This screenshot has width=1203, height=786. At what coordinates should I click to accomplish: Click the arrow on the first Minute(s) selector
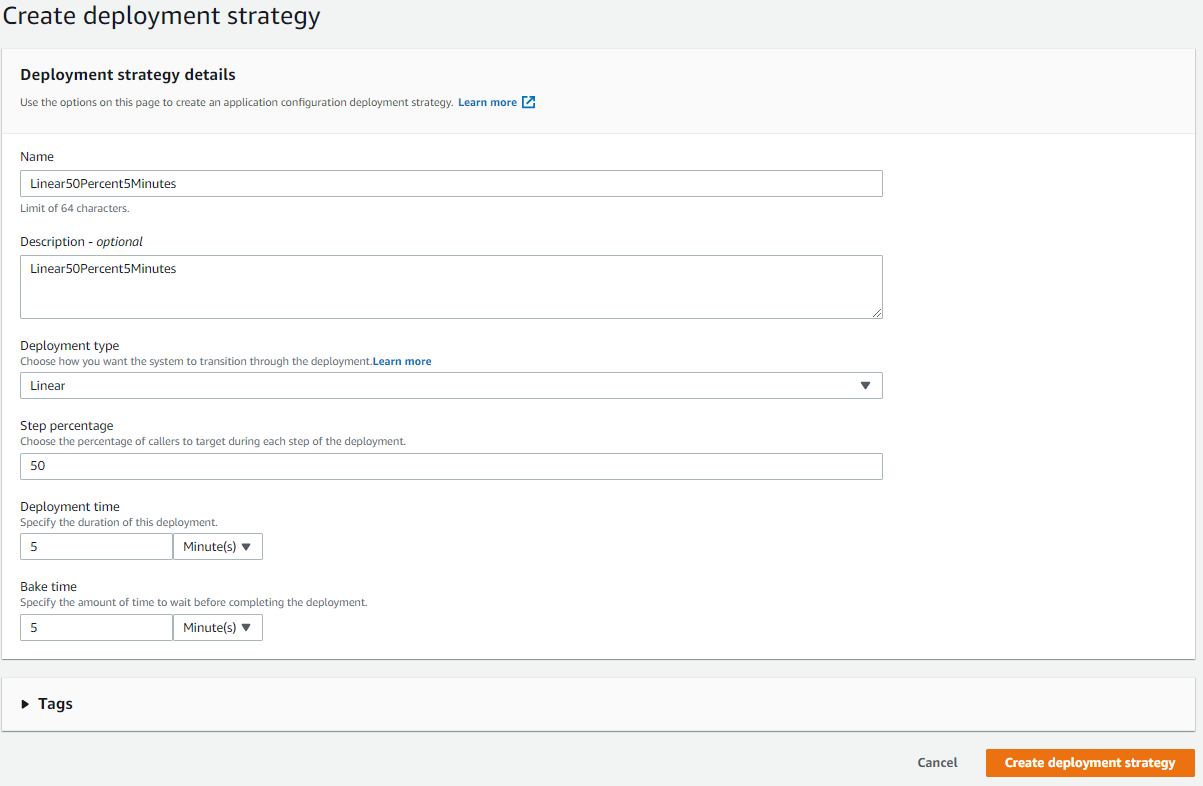(247, 546)
